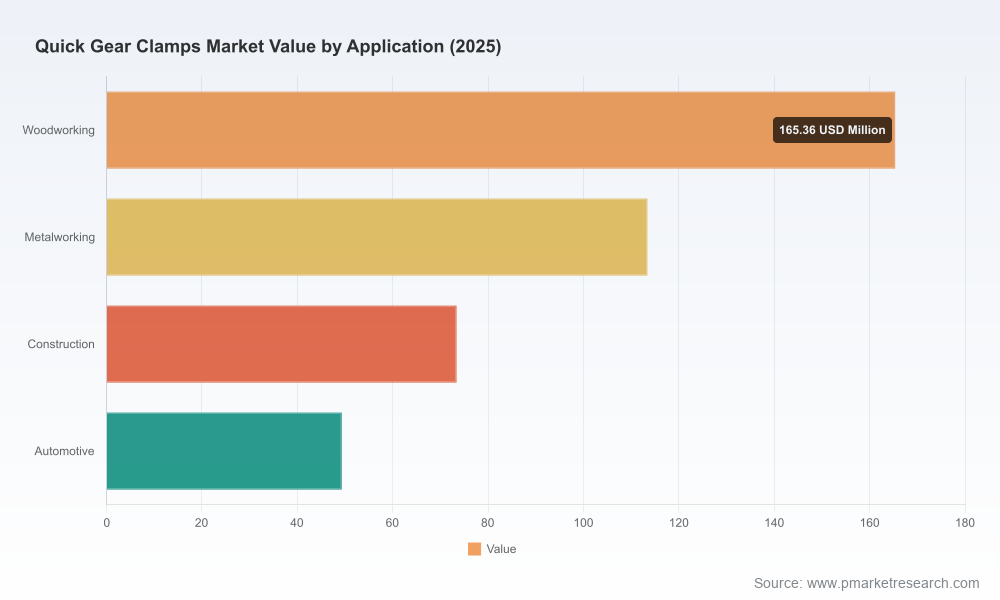Click the x-axis tick label 20
This screenshot has height=600, width=1000.
(x=202, y=523)
